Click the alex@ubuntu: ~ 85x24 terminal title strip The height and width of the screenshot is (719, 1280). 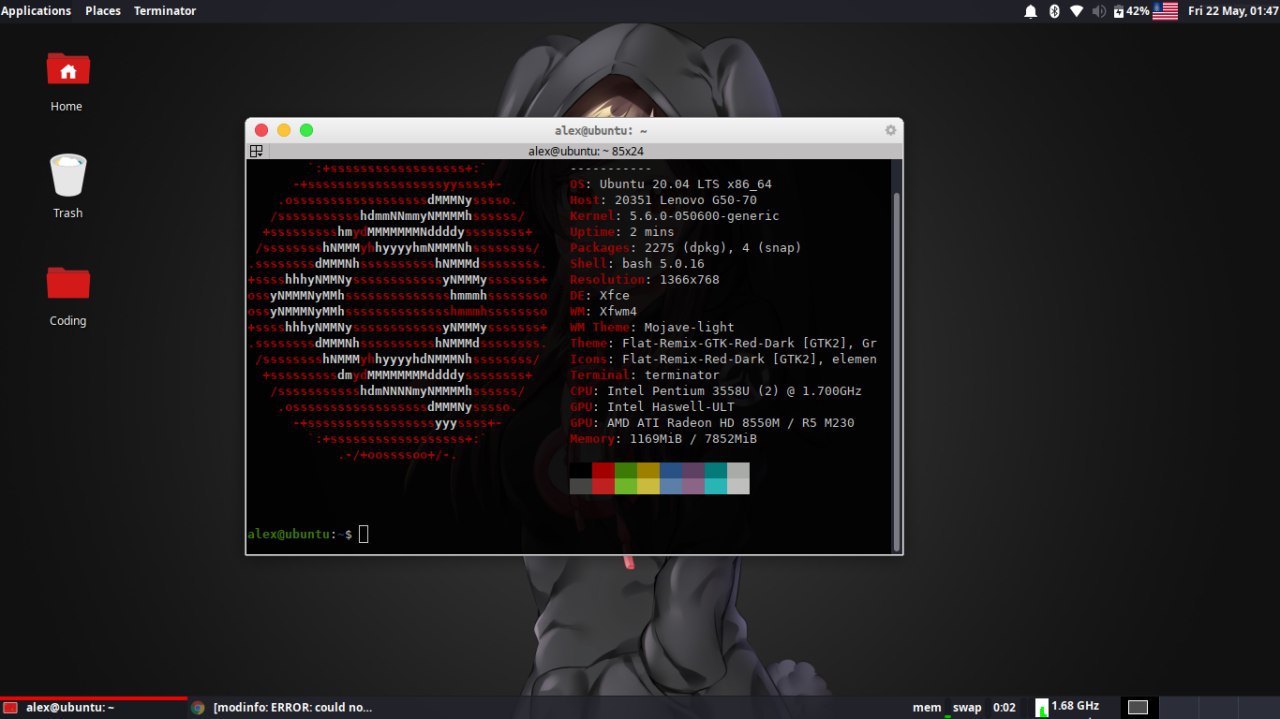585,151
